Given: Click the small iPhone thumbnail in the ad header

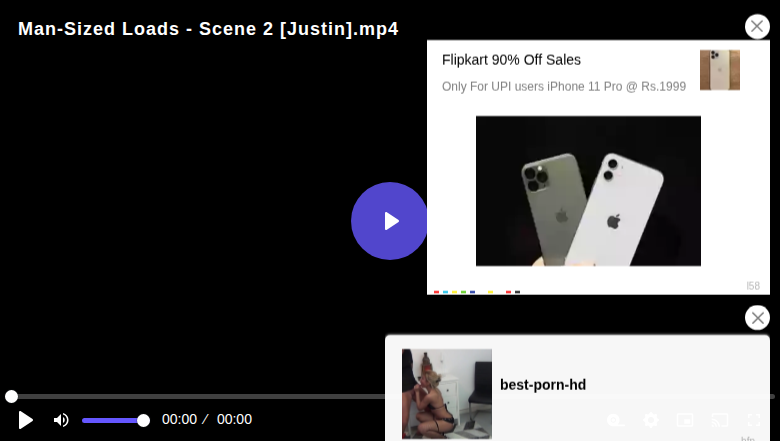Looking at the screenshot, I should pyautogui.click(x=720, y=70).
